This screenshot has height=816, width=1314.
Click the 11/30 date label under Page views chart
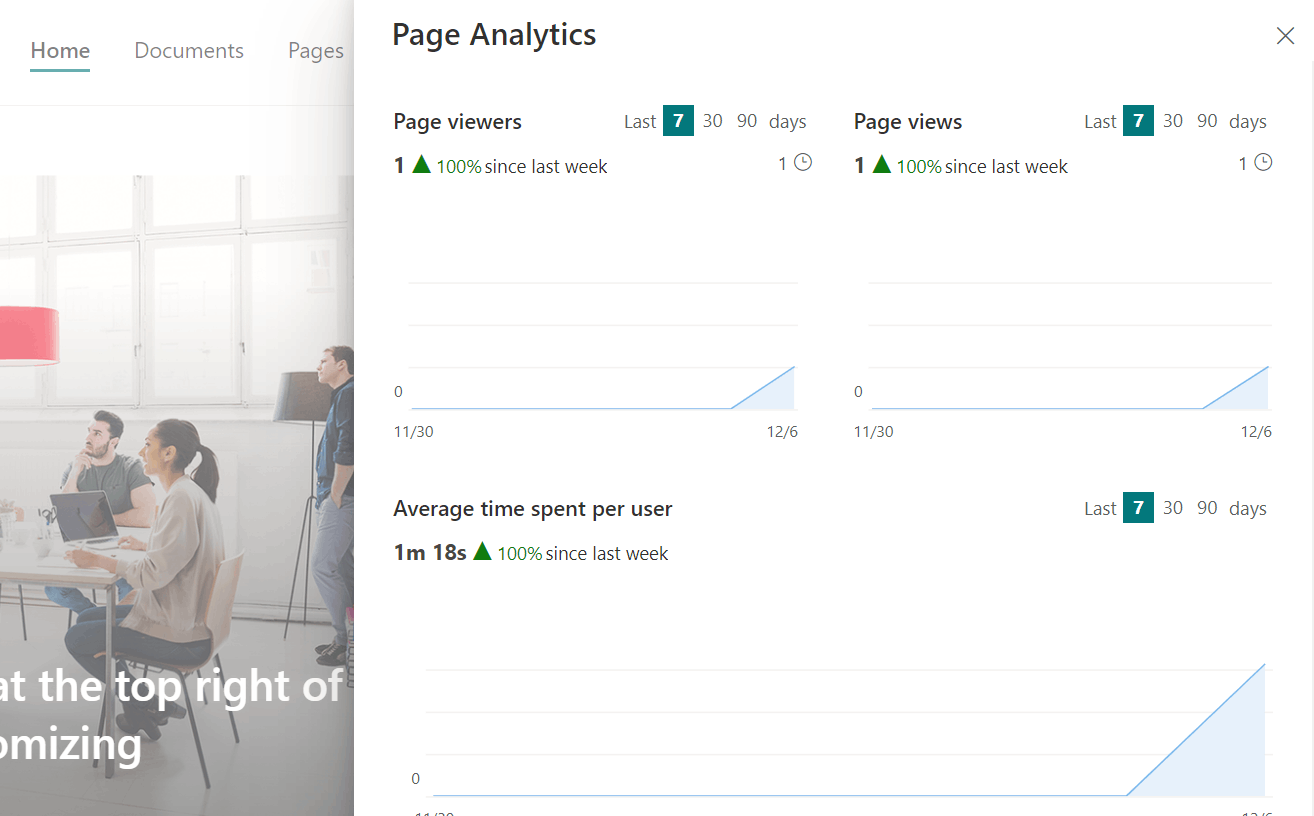pyautogui.click(x=874, y=432)
